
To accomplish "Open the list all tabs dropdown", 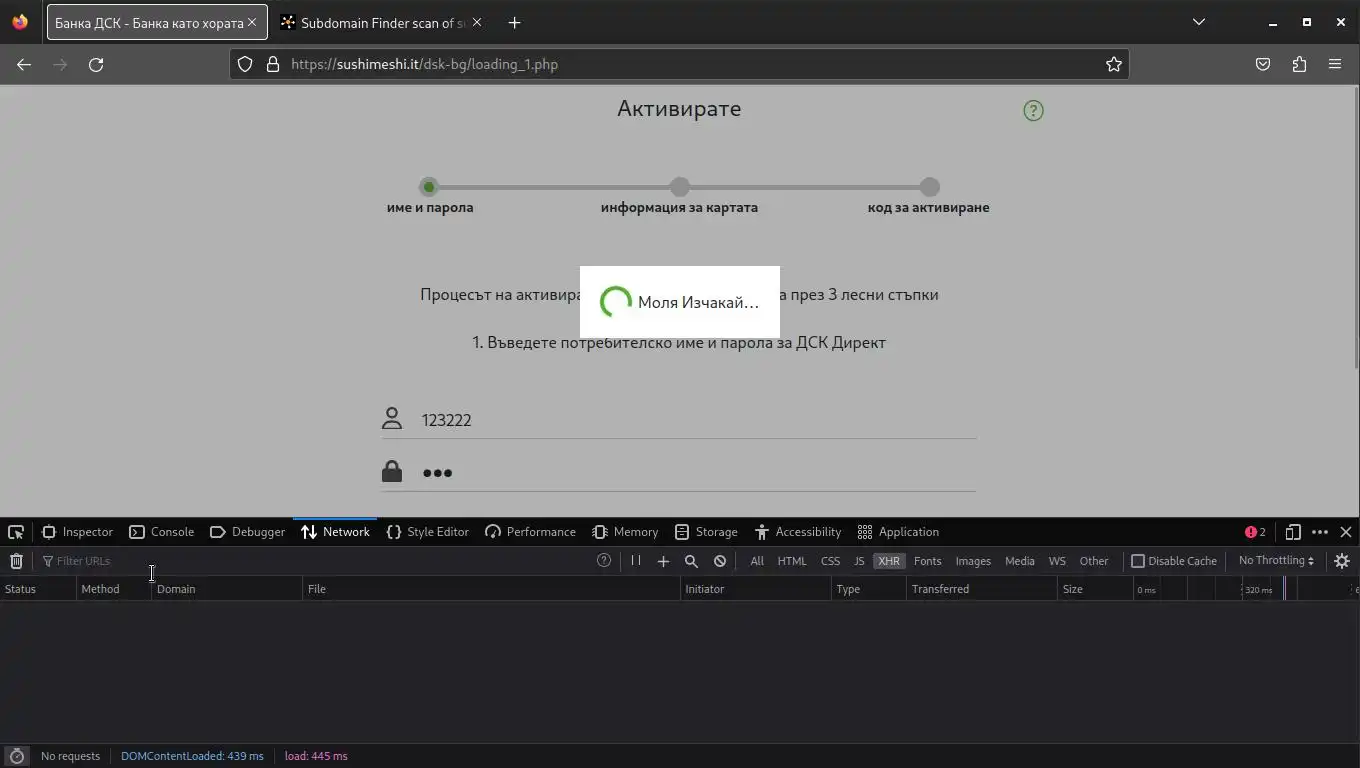I will pyautogui.click(x=1199, y=22).
